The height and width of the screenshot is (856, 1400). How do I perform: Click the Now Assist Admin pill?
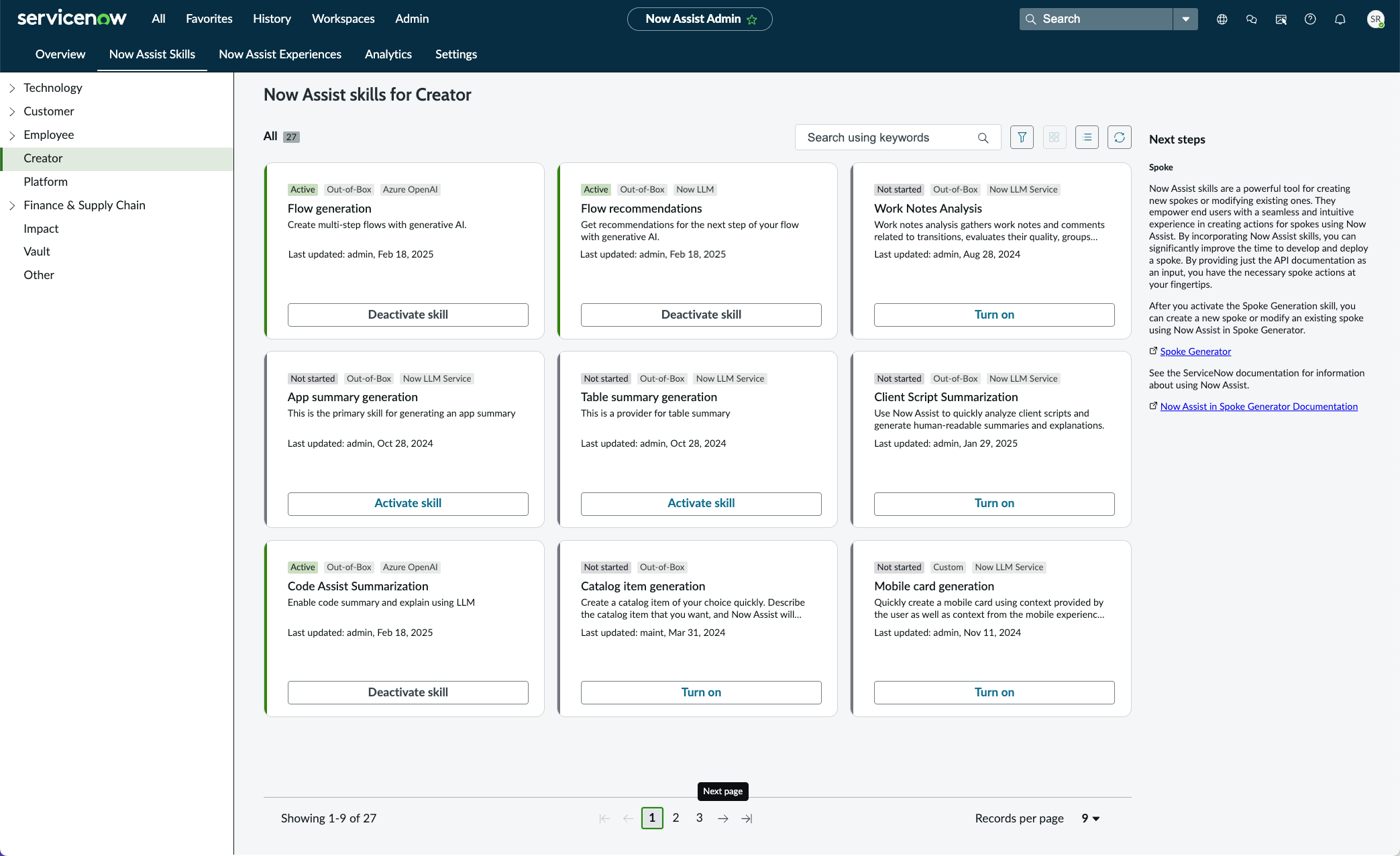pyautogui.click(x=700, y=19)
